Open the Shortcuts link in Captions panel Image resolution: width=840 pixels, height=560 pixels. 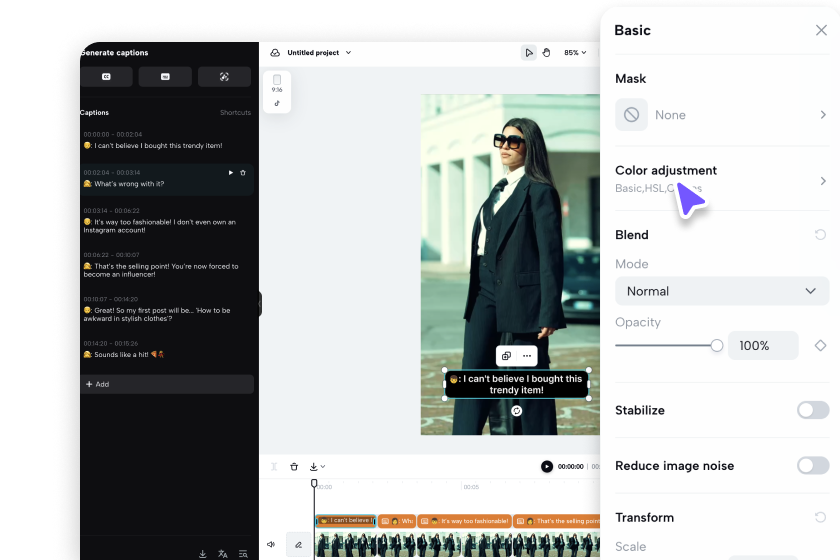(235, 113)
